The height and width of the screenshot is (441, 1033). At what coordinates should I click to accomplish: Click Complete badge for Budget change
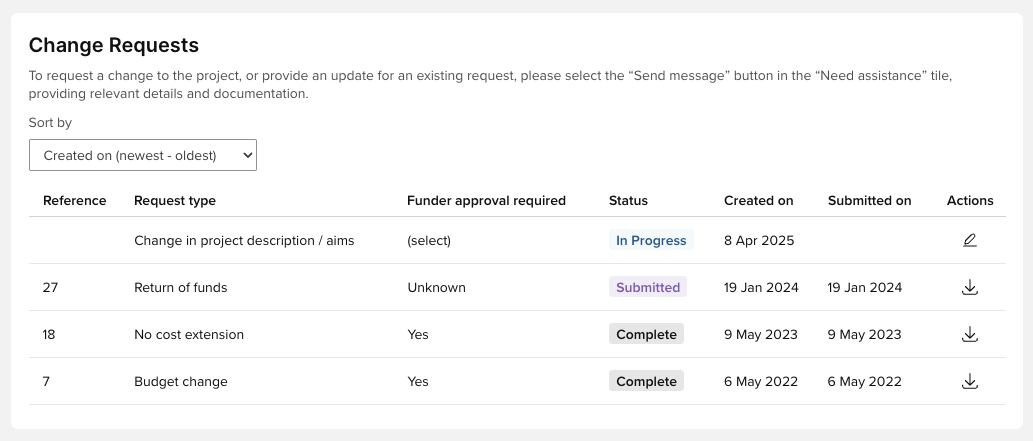tap(646, 381)
